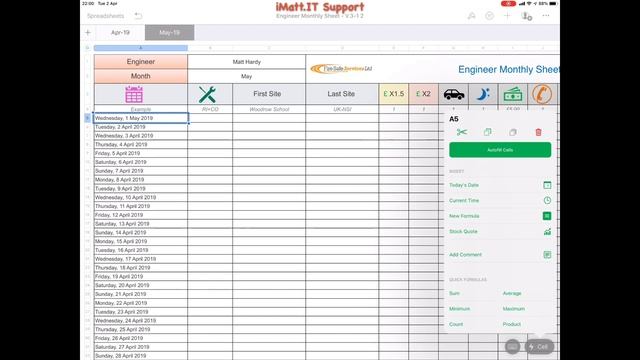Go back to Spreadsheets
This screenshot has height=360, width=640.
pos(105,16)
